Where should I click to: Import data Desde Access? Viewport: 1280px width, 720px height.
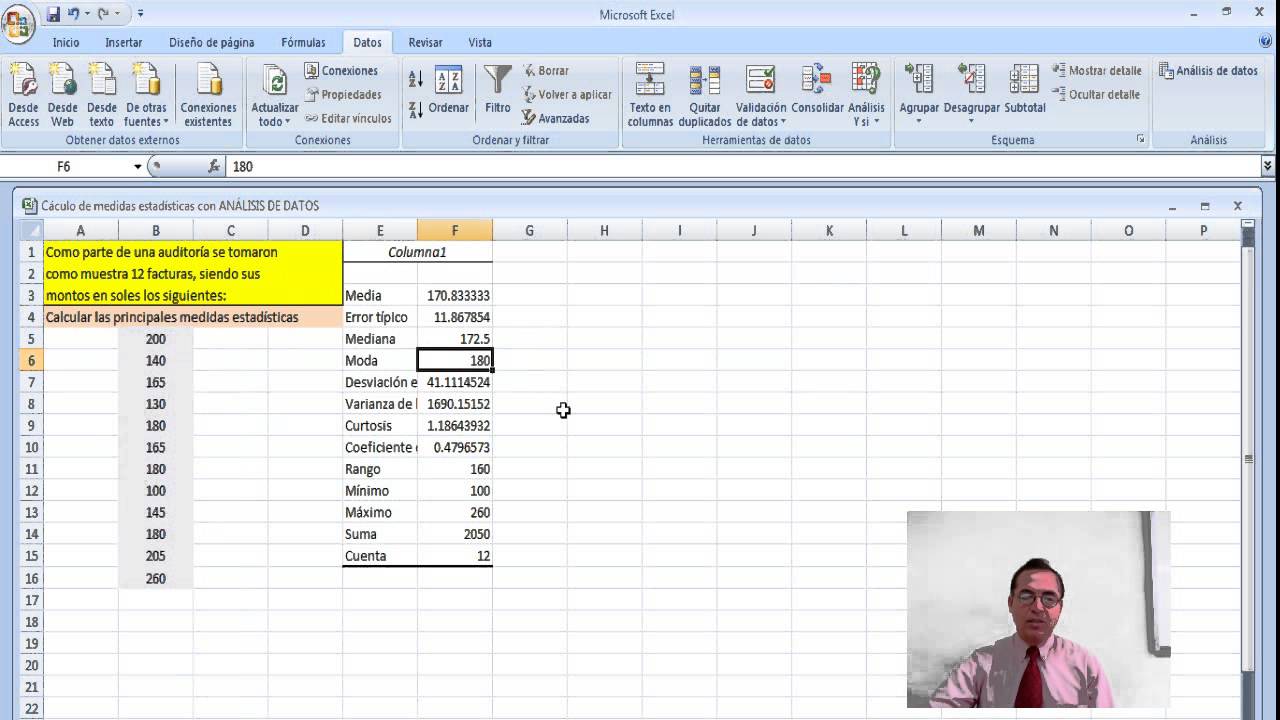click(23, 95)
